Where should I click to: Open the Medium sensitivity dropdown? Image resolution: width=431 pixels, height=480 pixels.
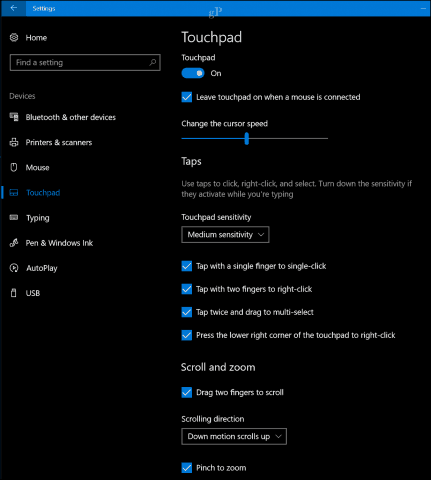pyautogui.click(x=225, y=235)
